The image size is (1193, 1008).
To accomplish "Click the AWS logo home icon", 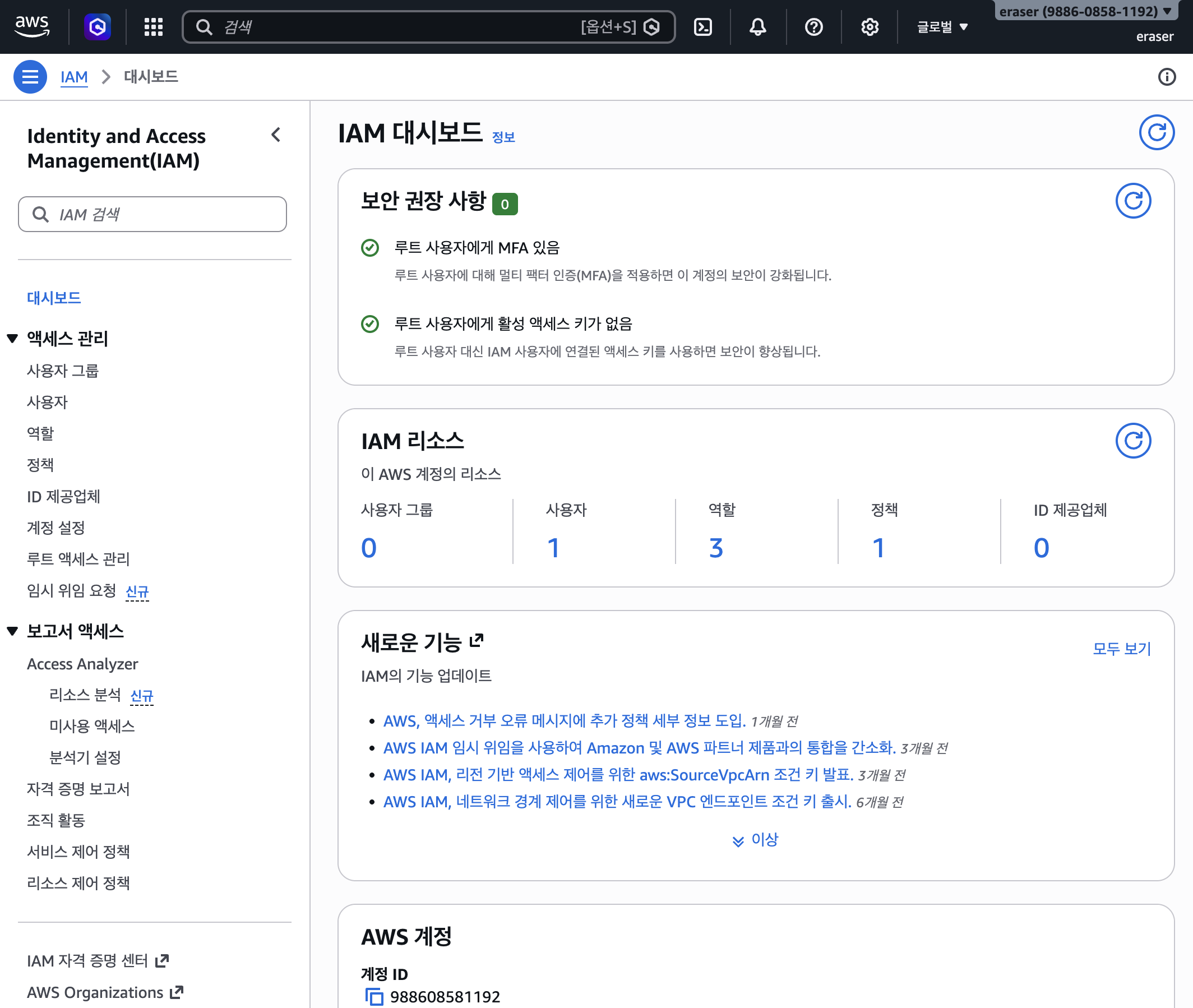I will (x=32, y=26).
